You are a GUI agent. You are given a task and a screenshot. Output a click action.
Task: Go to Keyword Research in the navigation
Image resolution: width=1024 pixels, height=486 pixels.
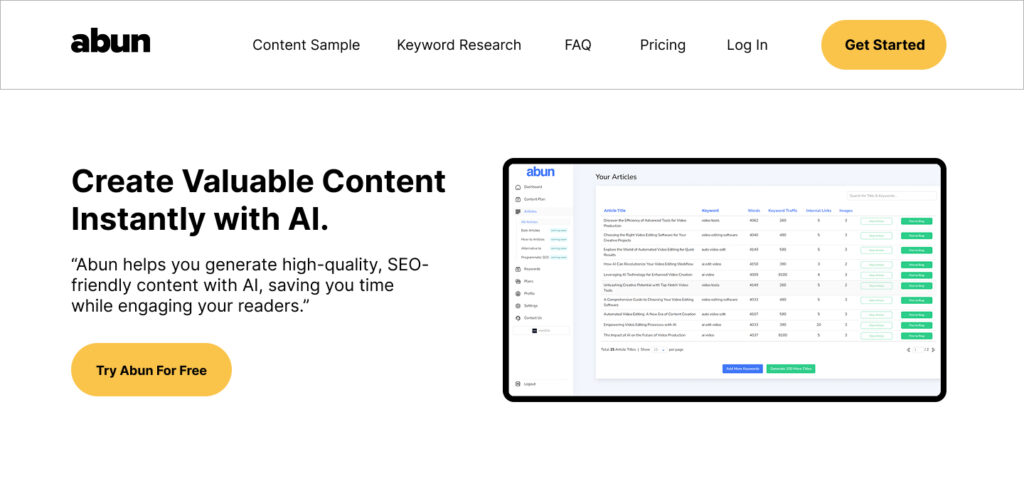point(459,45)
